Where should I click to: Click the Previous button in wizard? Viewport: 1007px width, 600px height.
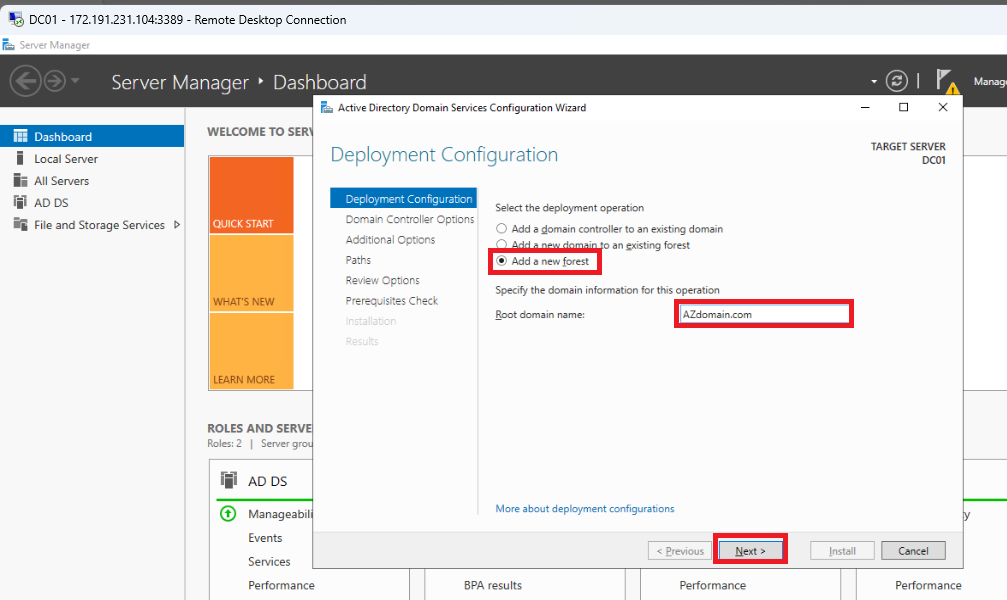point(680,551)
